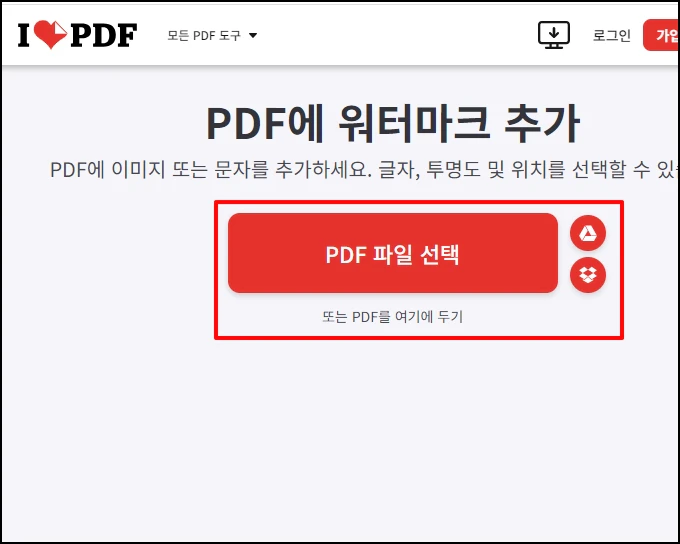
Task: Click the PDF에 워터마크 추가 heading
Action: [x=393, y=123]
